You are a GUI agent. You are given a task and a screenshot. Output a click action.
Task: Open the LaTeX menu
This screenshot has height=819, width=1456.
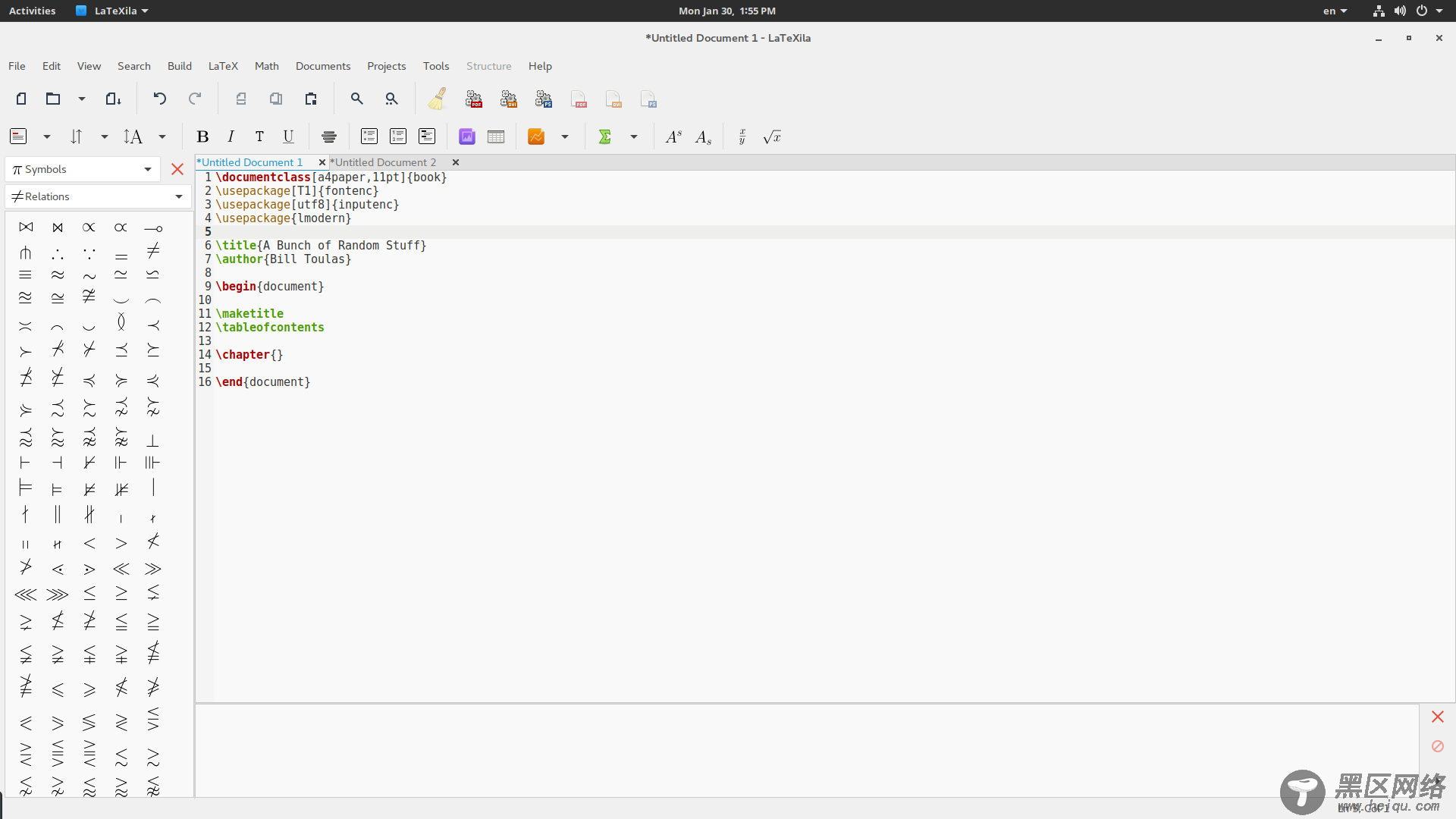[x=223, y=66]
